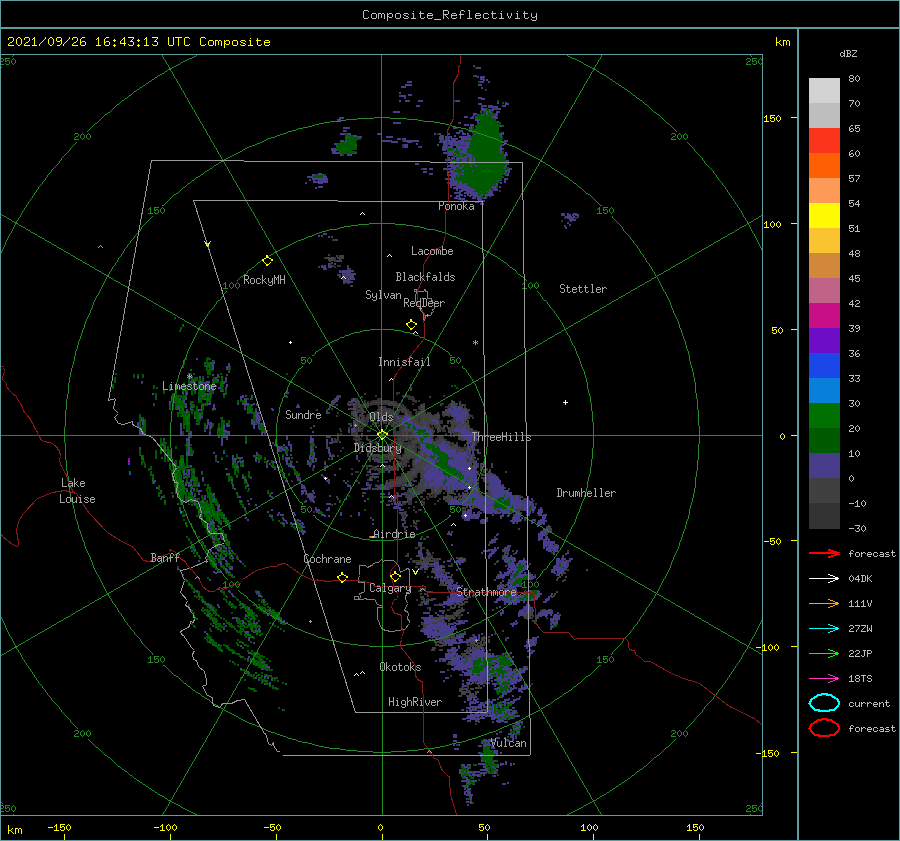The height and width of the screenshot is (841, 900).
Task: Pick the purple 36–39 dBZ color band
Action: pos(824,340)
